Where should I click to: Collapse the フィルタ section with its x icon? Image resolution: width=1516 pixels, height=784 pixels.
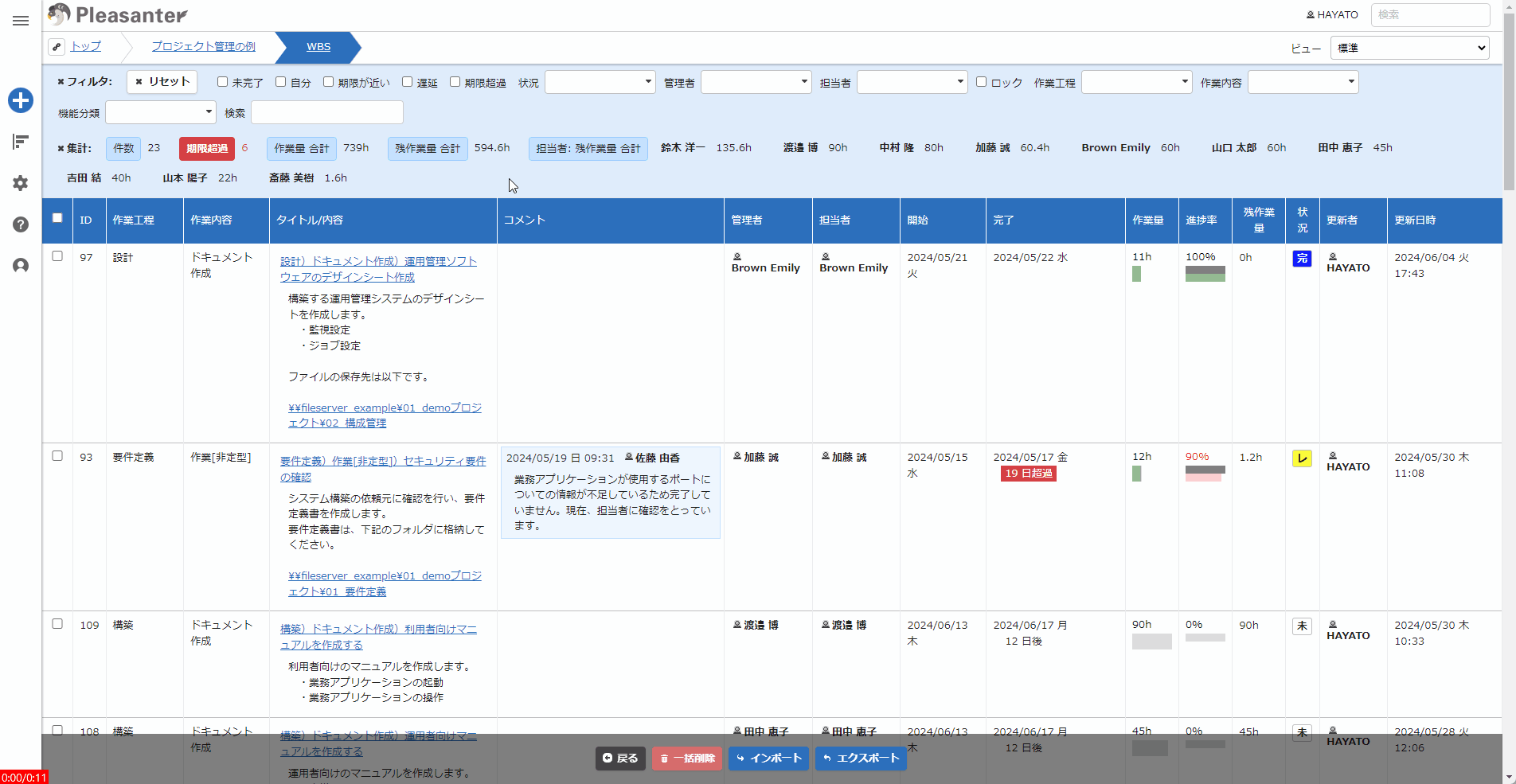coord(61,82)
